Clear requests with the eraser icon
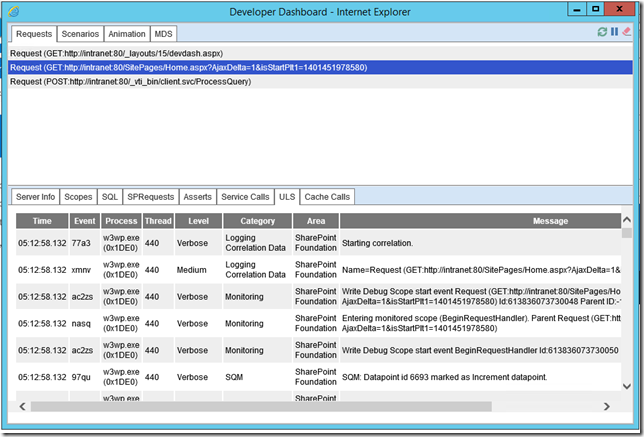Image resolution: width=644 pixels, height=437 pixels. 627,33
